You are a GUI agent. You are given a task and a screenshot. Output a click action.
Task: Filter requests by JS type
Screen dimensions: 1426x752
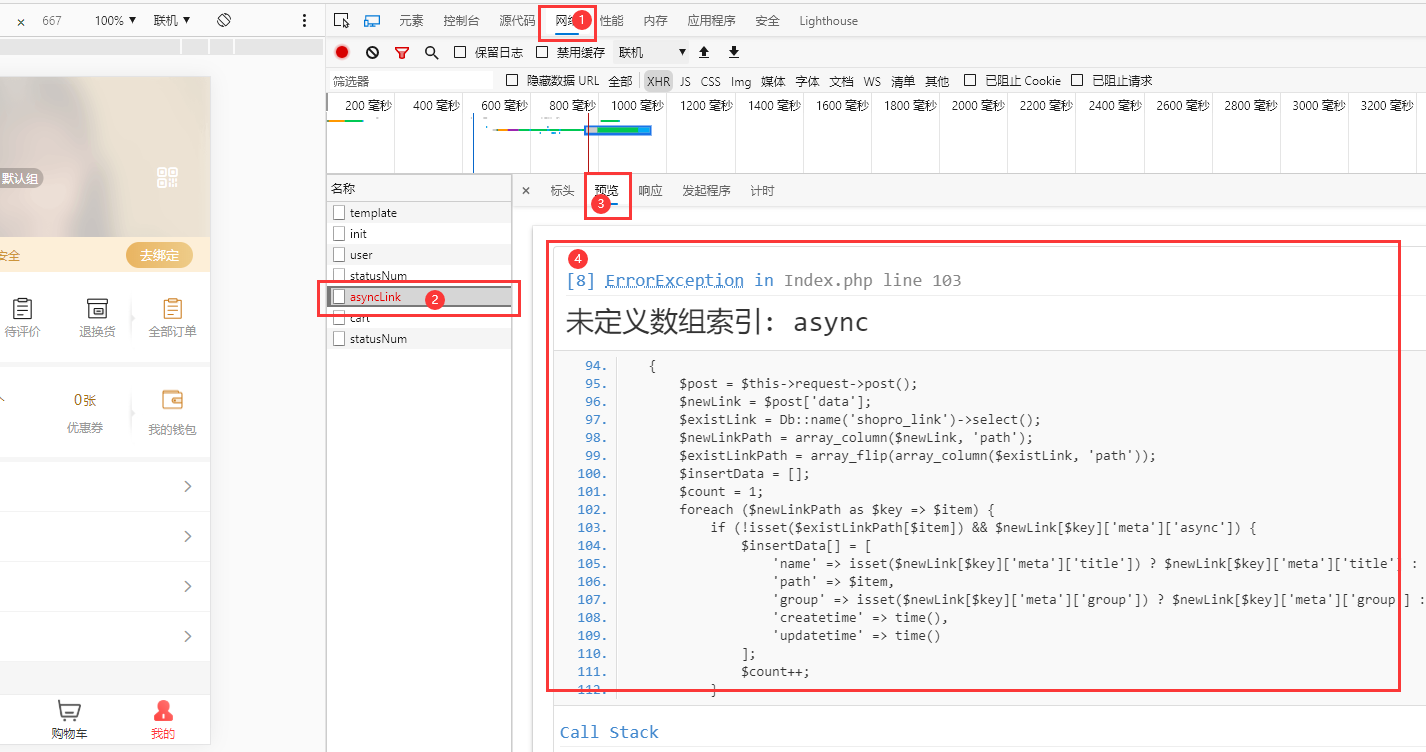click(x=685, y=81)
